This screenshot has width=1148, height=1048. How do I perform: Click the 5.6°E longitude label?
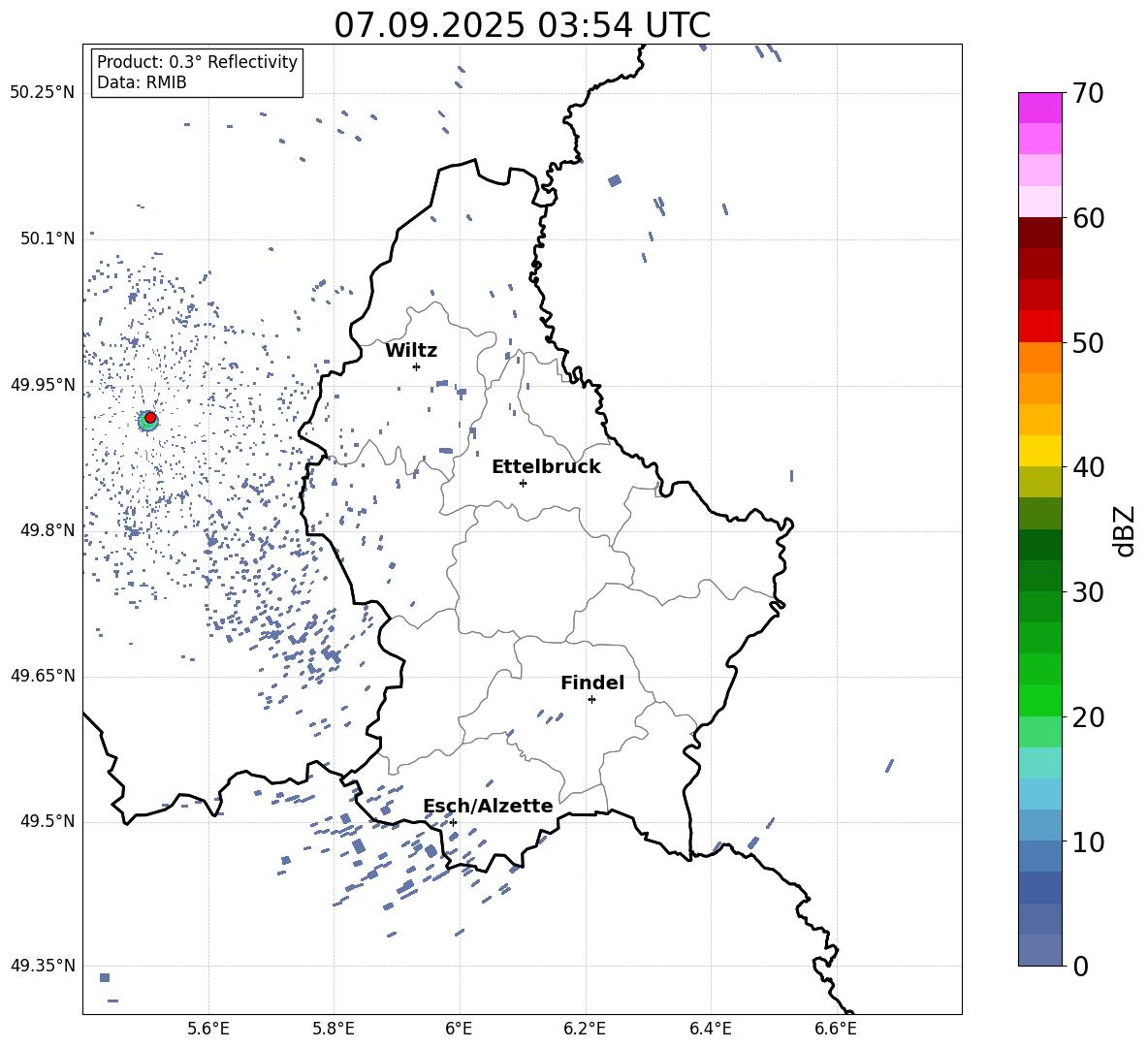tap(208, 1029)
